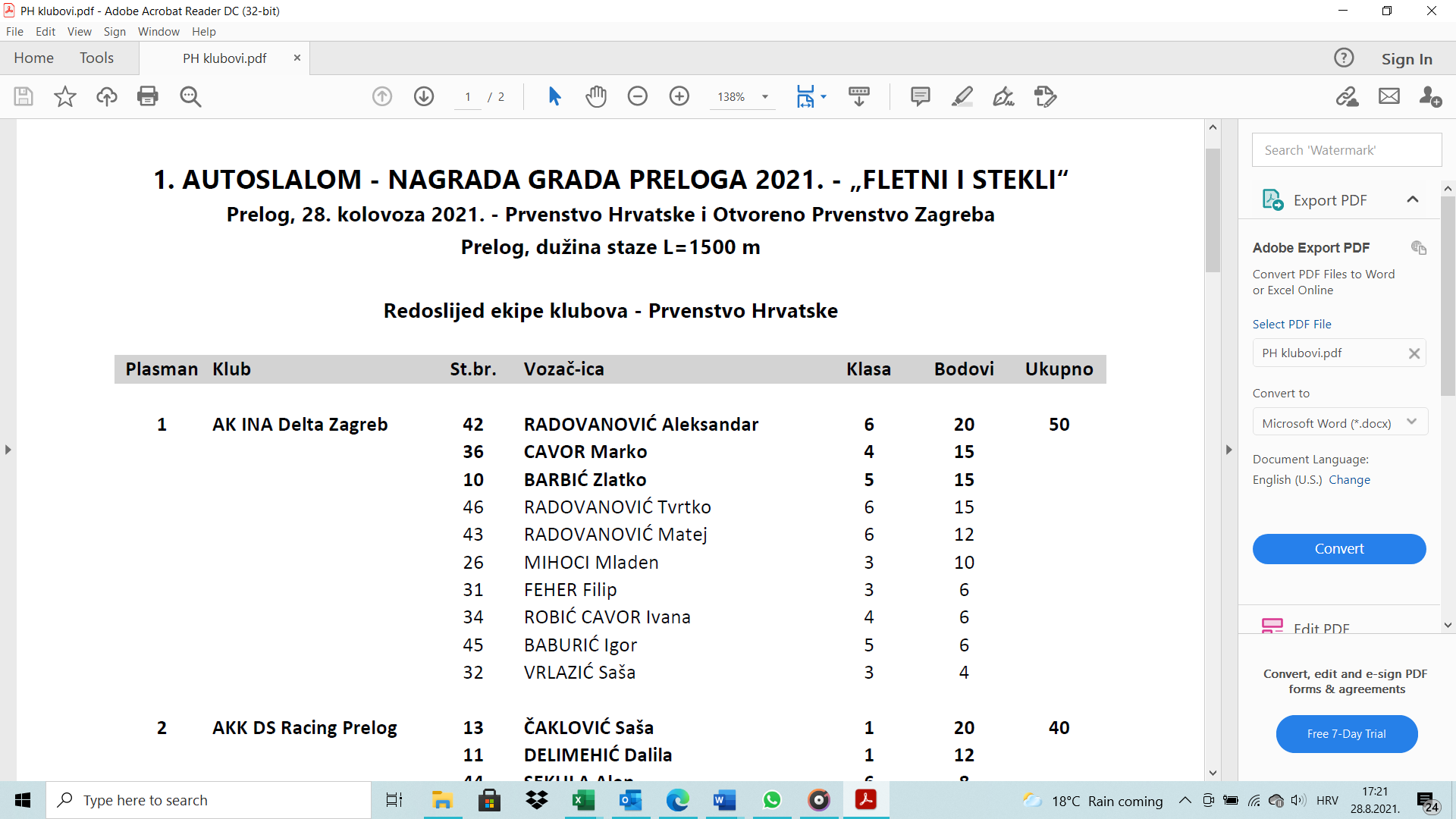This screenshot has height=819, width=1456.
Task: Switch to the Home tab
Action: tap(33, 58)
